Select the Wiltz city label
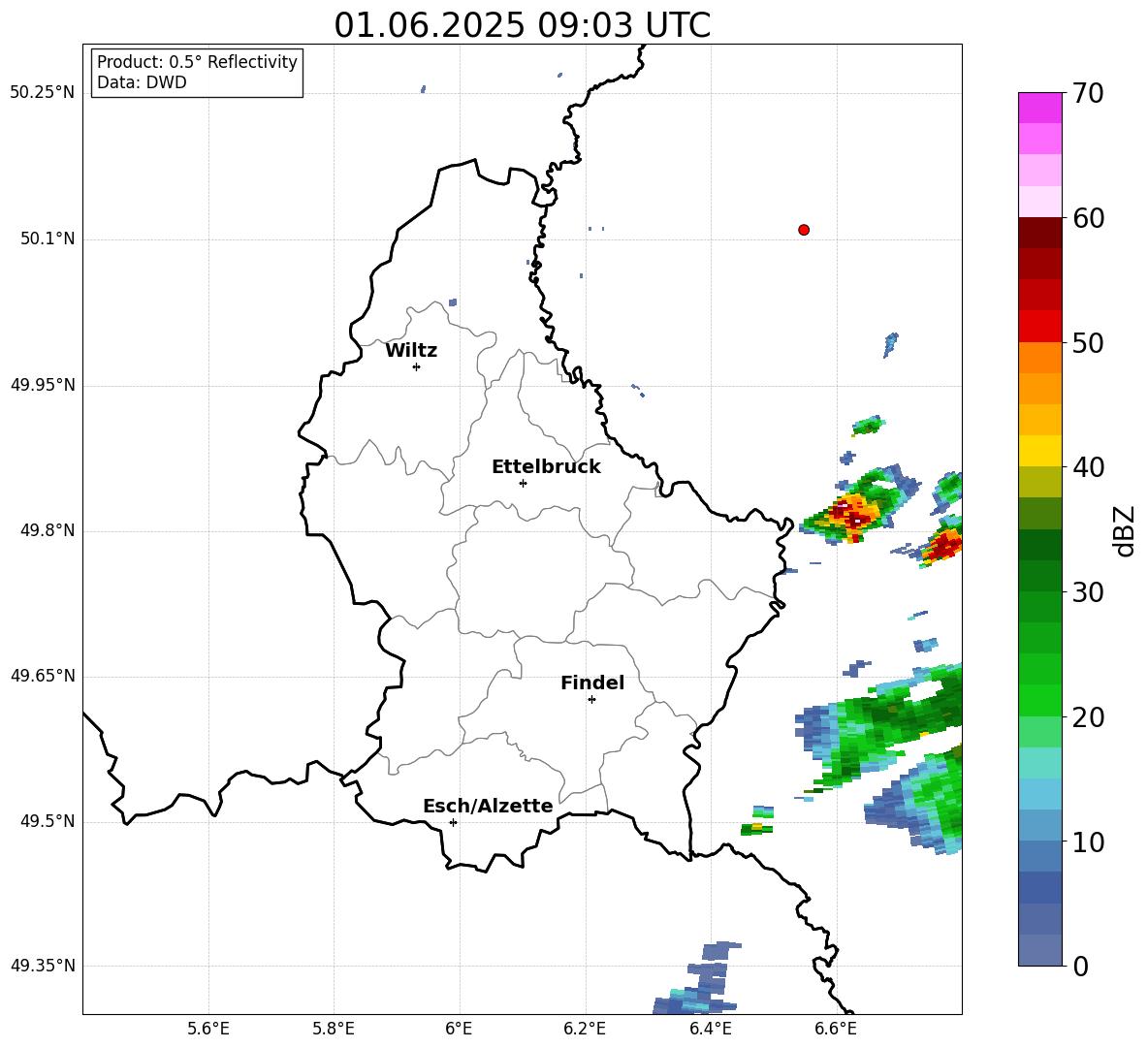This screenshot has width=1148, height=1048. [411, 351]
